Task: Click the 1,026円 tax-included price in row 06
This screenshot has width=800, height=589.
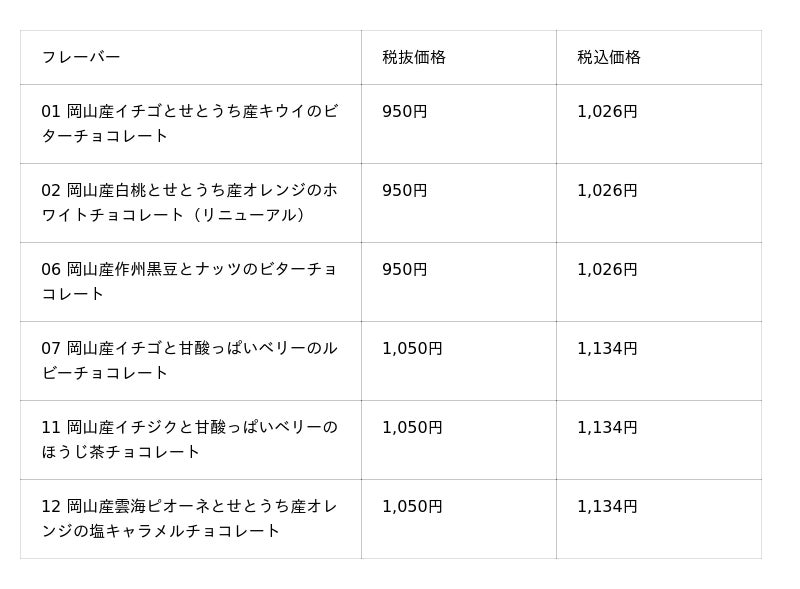Action: [607, 270]
